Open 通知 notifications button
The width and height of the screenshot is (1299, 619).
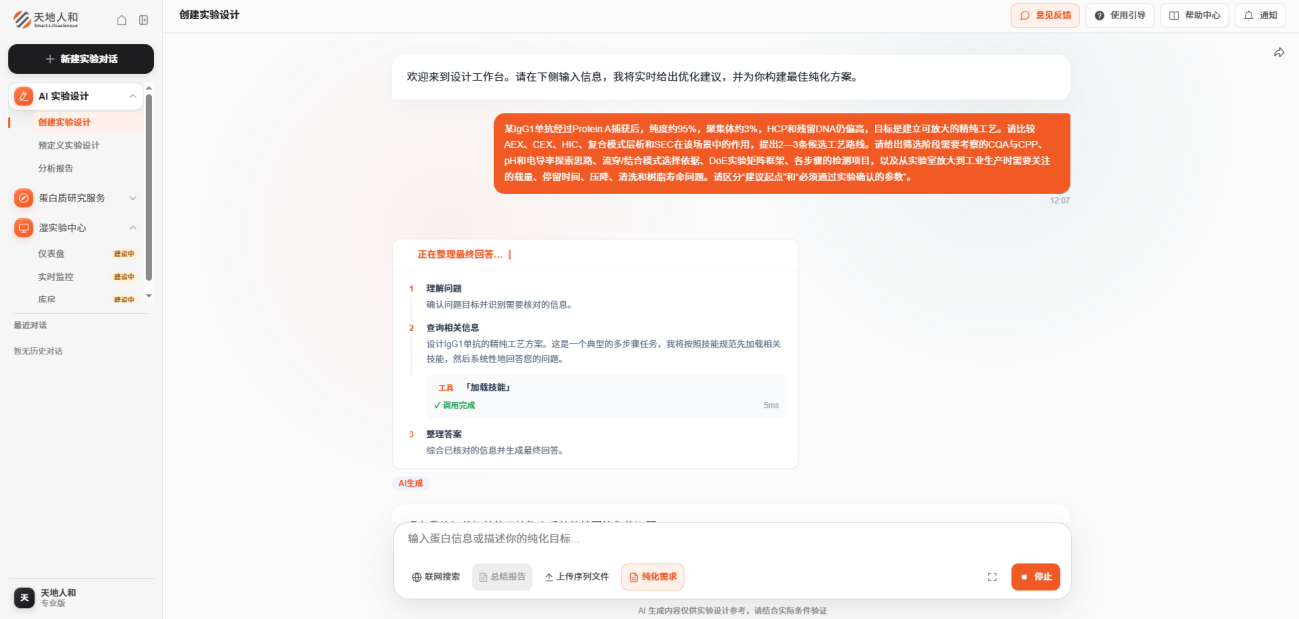1260,16
